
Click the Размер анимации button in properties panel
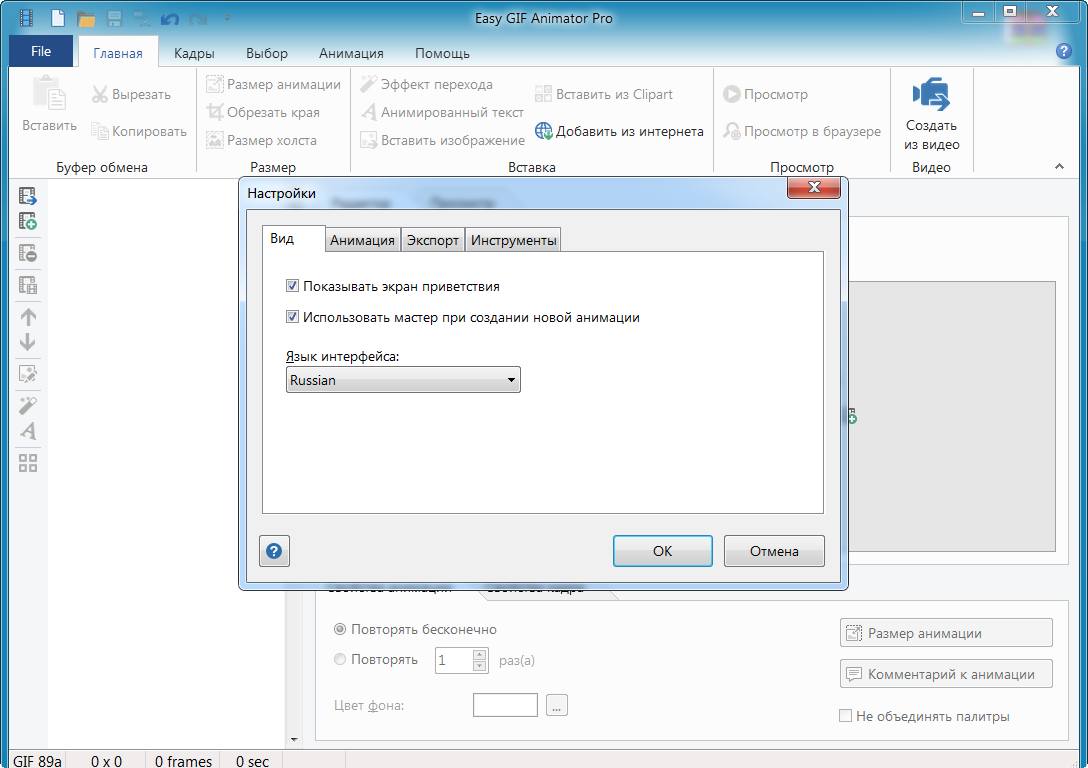coord(946,633)
